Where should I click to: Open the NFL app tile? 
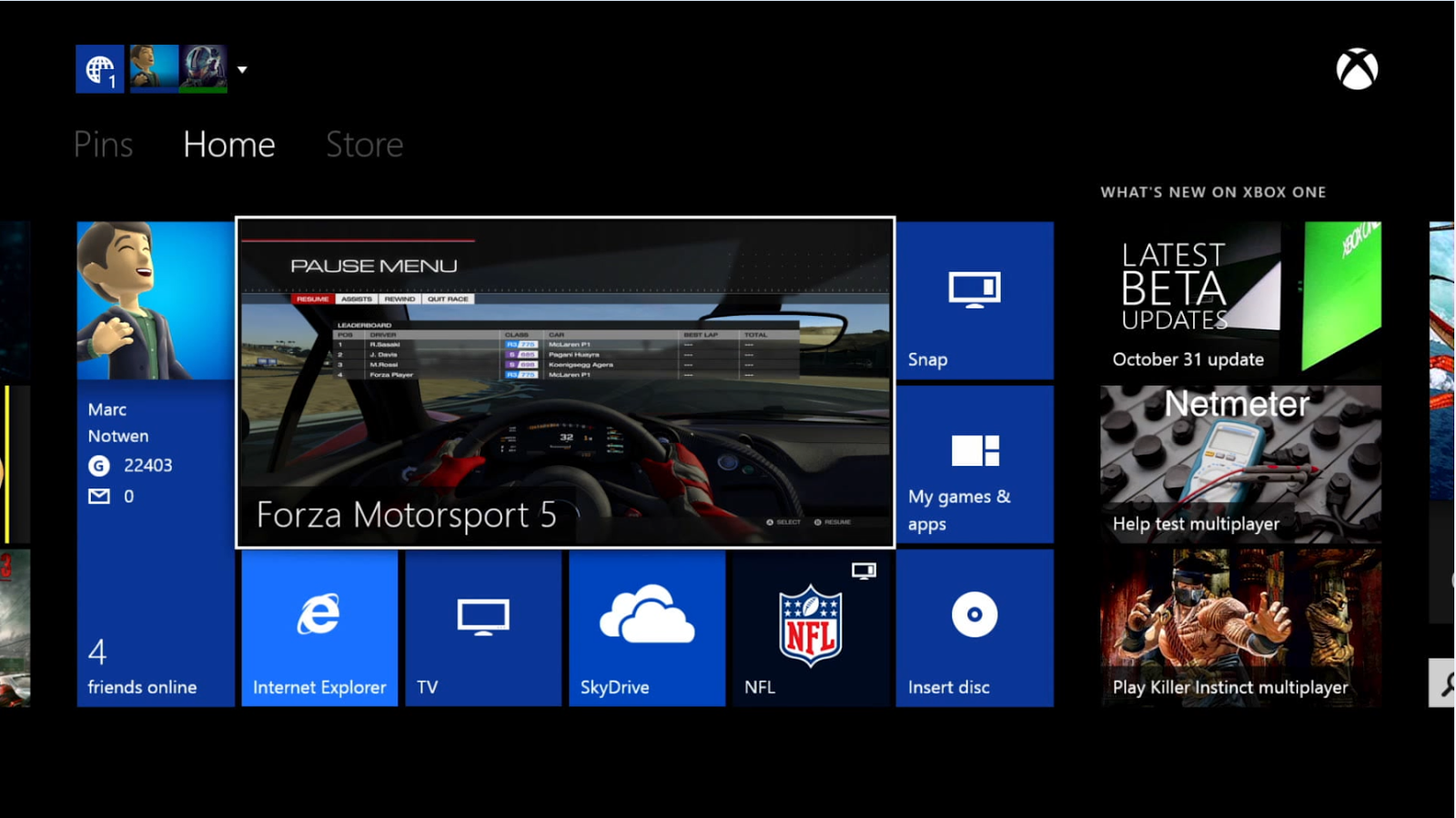(811, 628)
